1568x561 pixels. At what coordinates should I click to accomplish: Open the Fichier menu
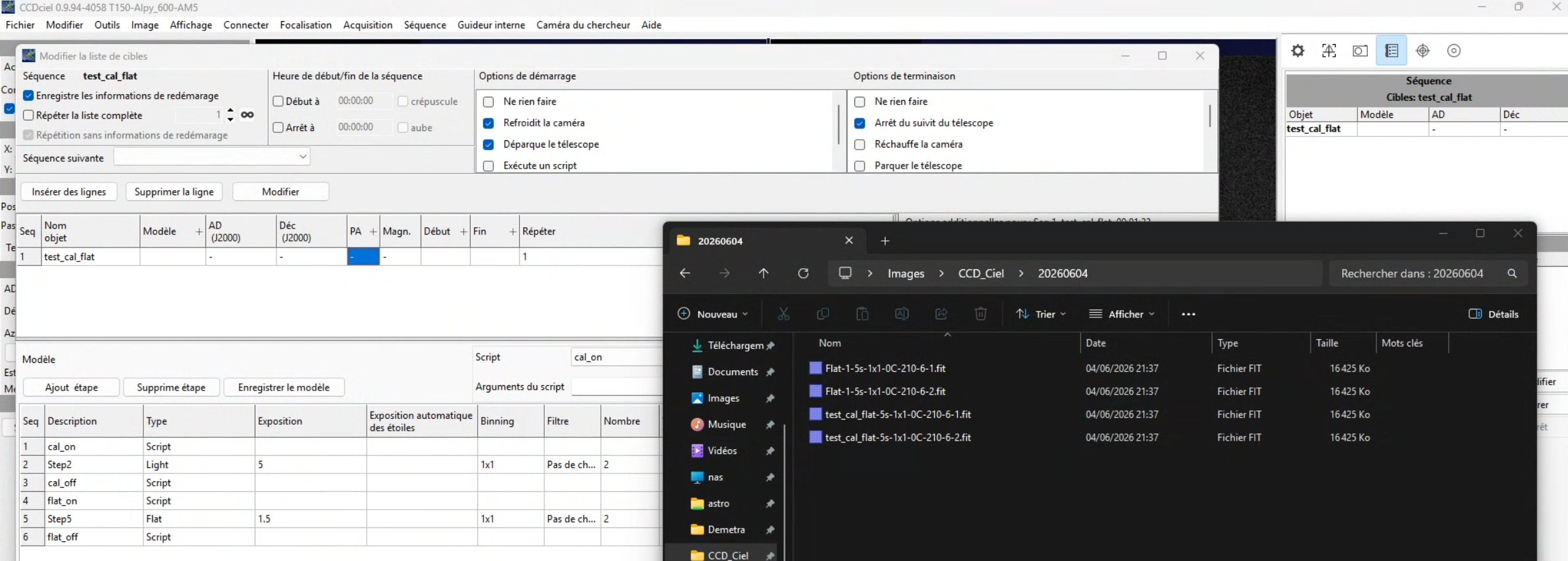(20, 25)
